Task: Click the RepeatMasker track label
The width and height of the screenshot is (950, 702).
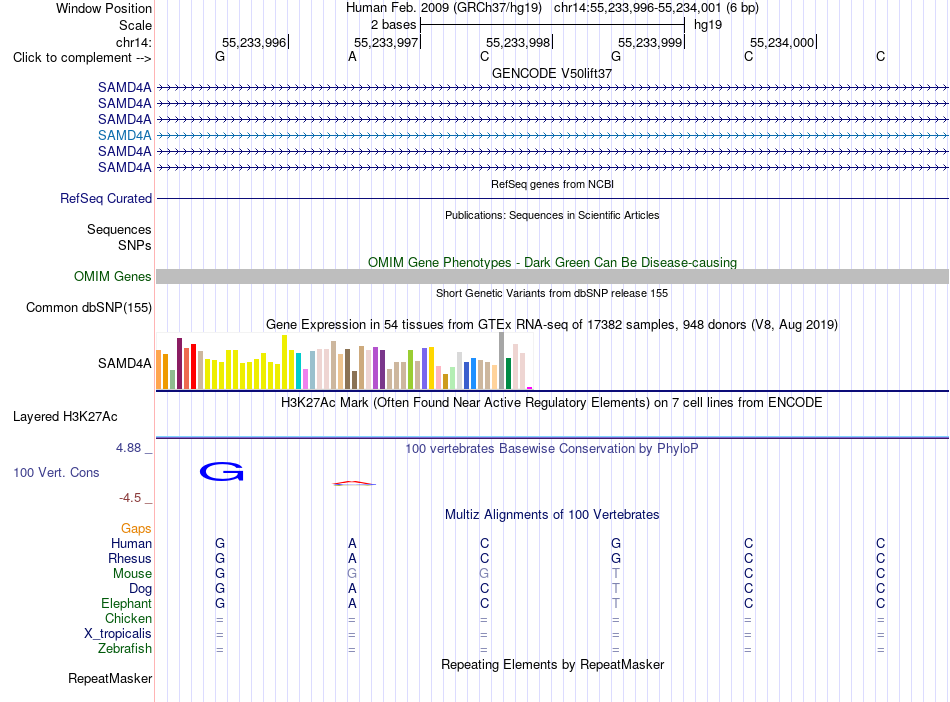Action: tap(110, 678)
